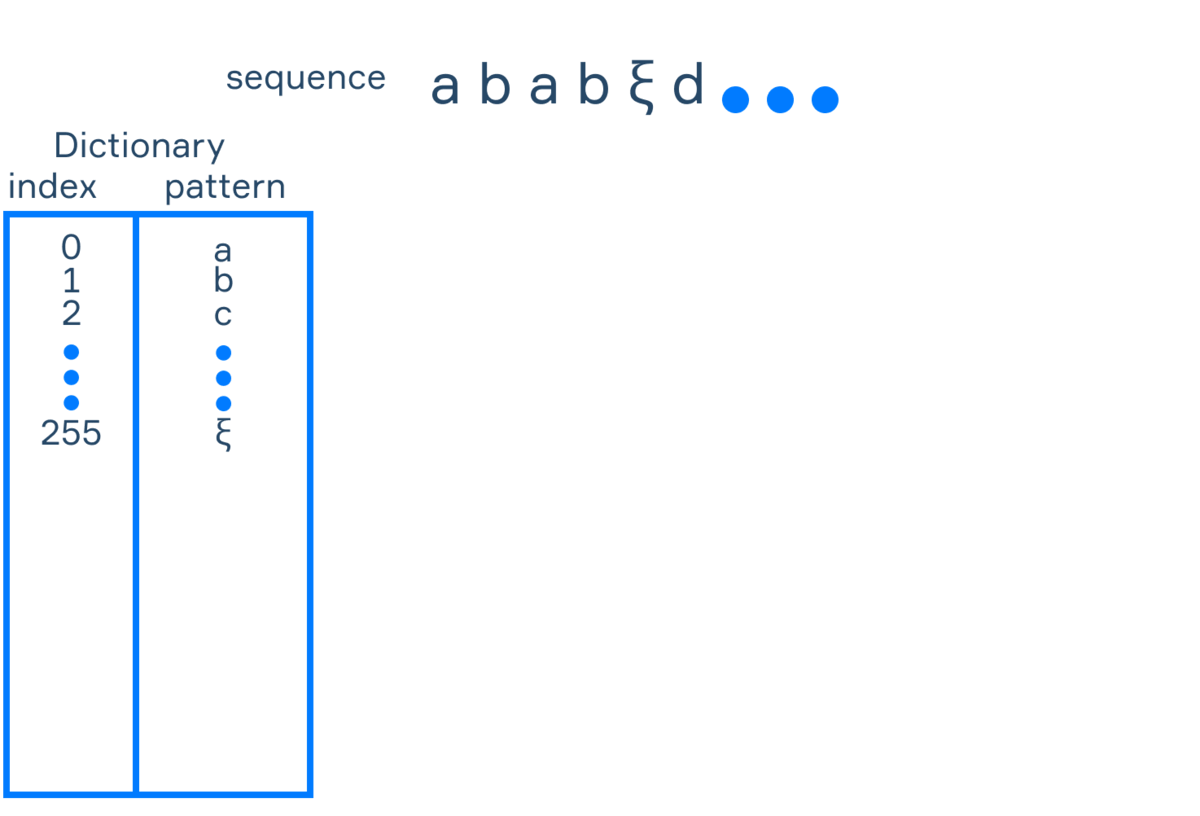Click the second 'a' in the sequence
The width and height of the screenshot is (1200, 816).
coord(543,88)
